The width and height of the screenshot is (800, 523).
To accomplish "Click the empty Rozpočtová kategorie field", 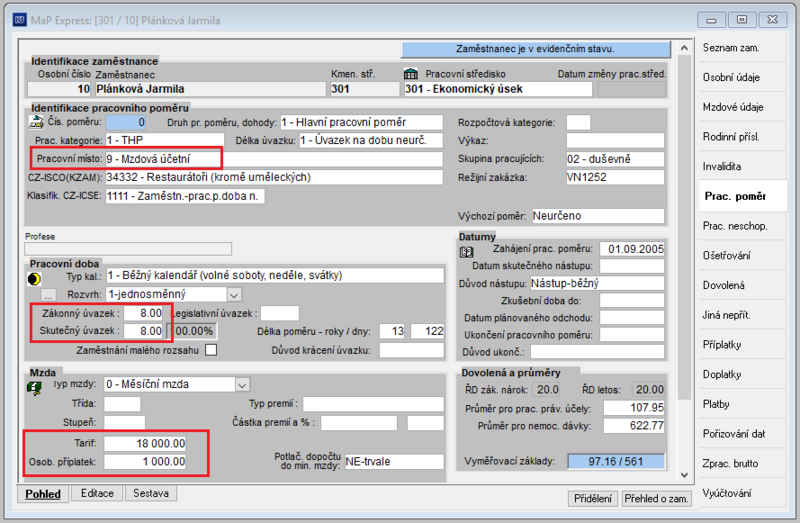I will point(578,122).
